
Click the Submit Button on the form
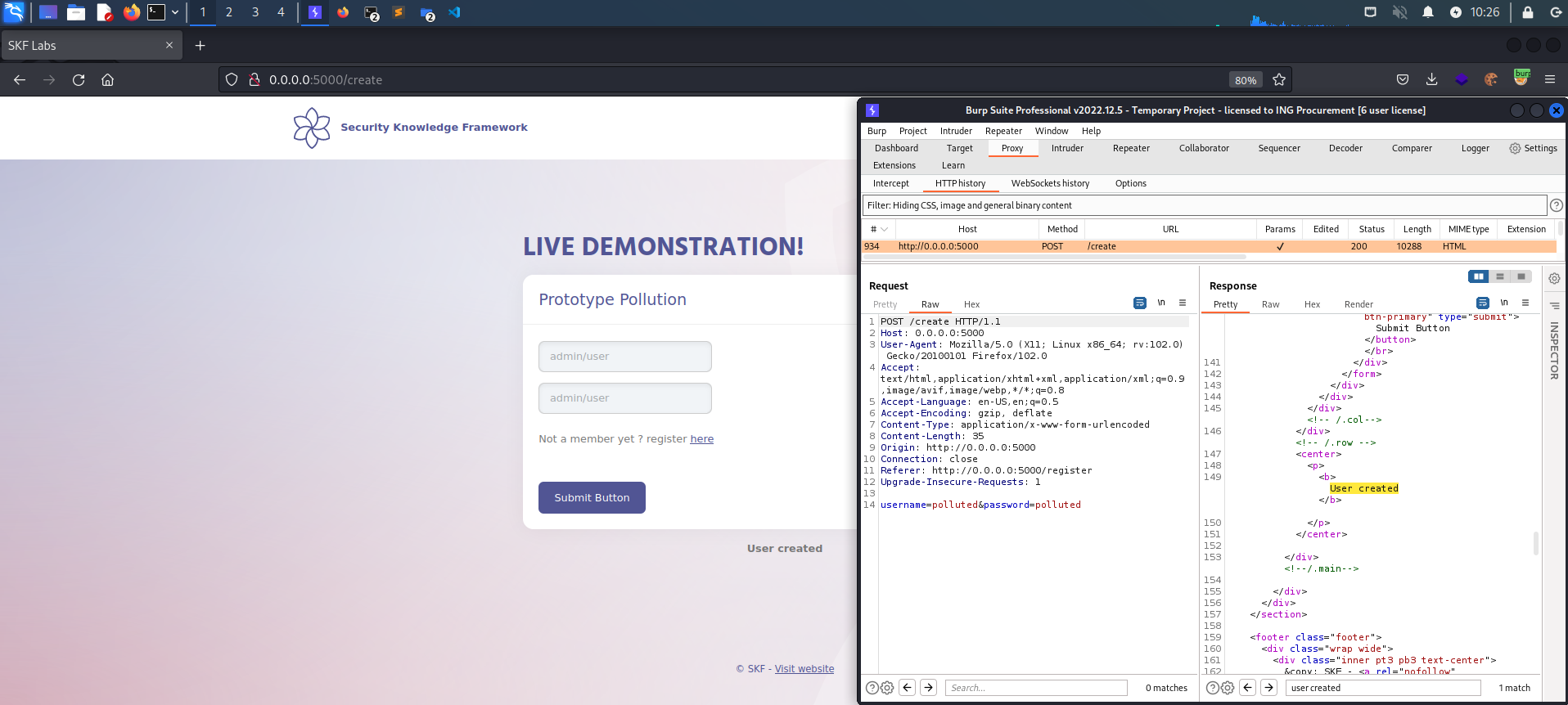[592, 497]
